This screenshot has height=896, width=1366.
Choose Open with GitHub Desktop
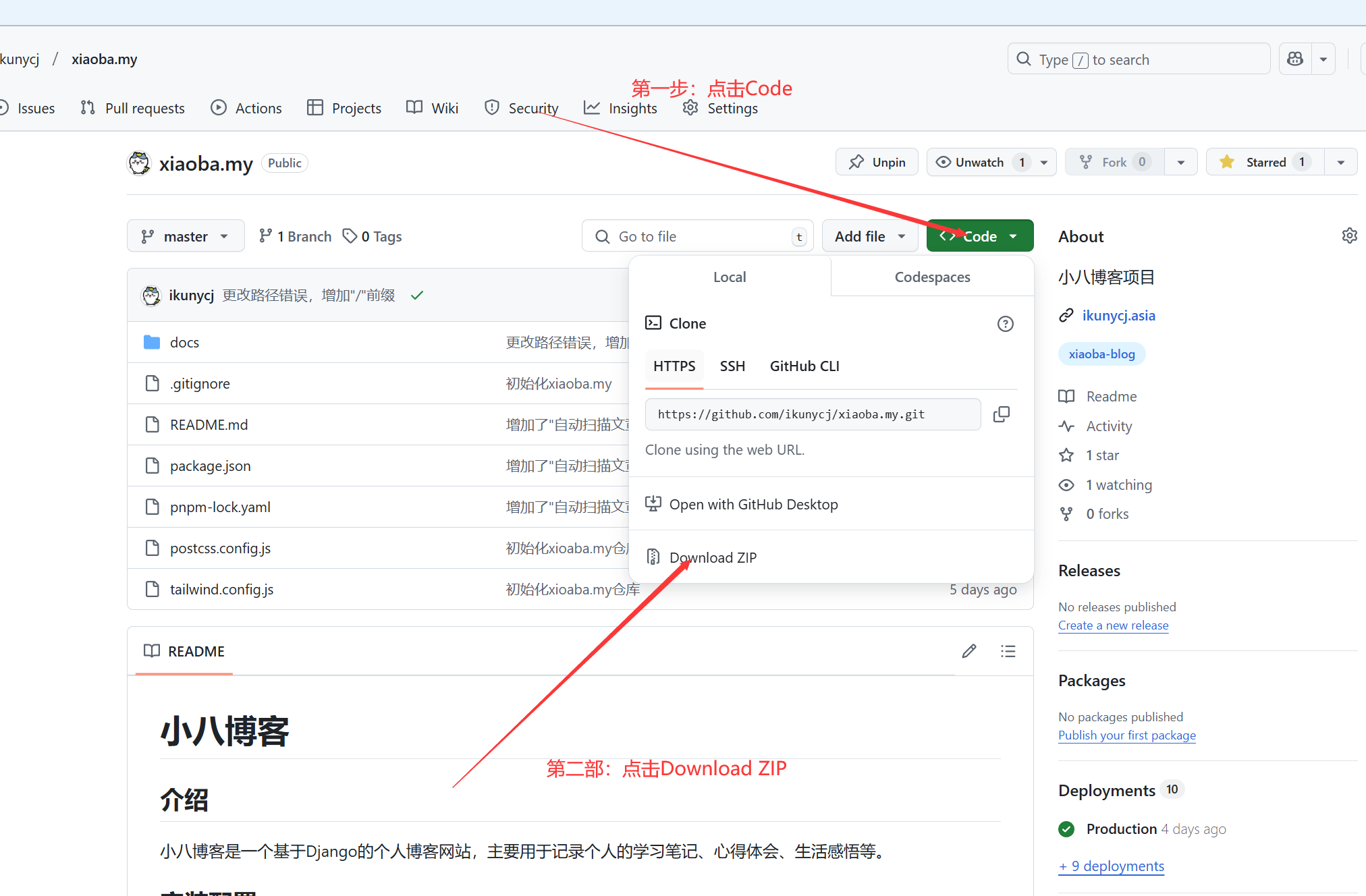pyautogui.click(x=754, y=505)
